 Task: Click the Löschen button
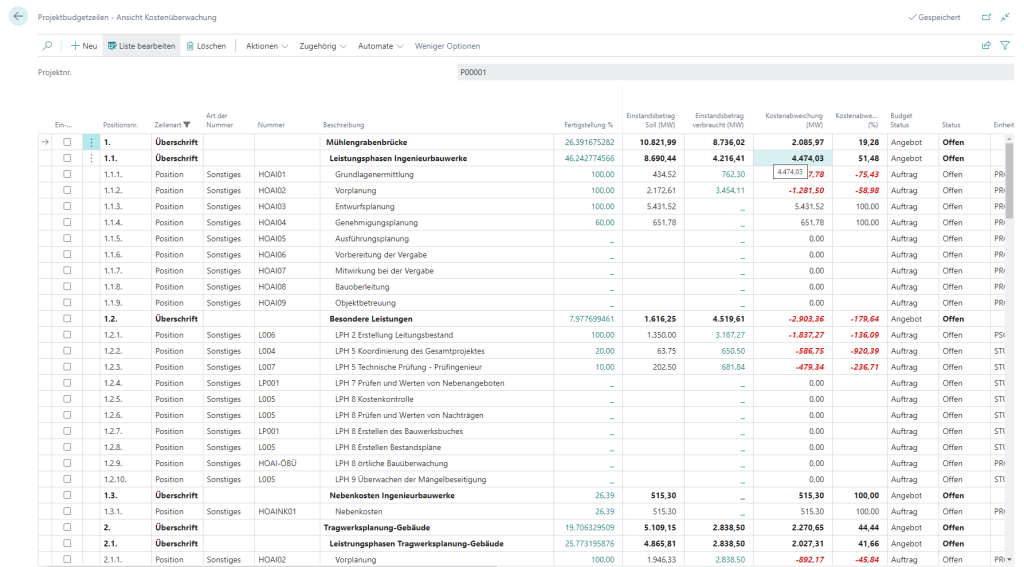click(206, 46)
